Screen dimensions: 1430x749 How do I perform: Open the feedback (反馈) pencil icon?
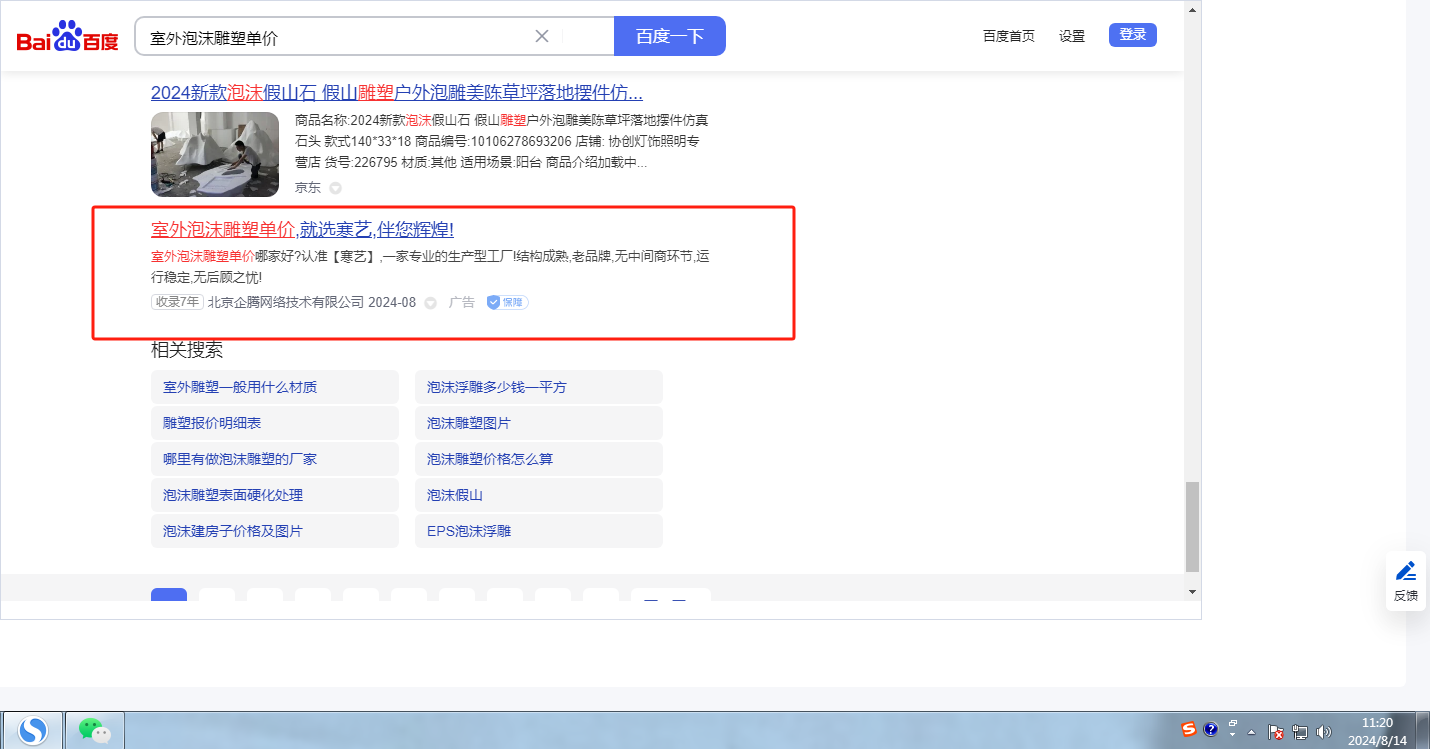[x=1406, y=571]
